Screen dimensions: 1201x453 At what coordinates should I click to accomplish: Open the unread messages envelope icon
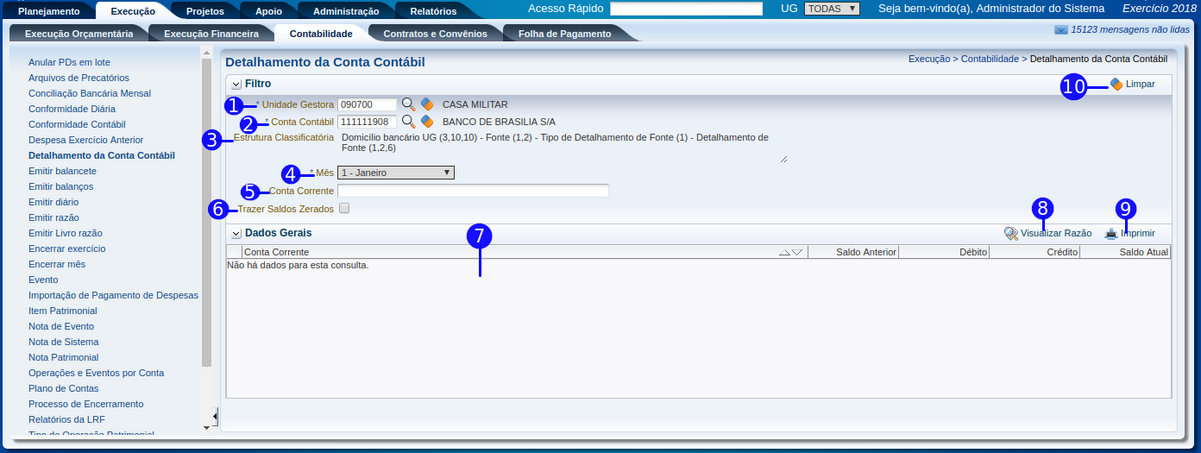click(1061, 31)
